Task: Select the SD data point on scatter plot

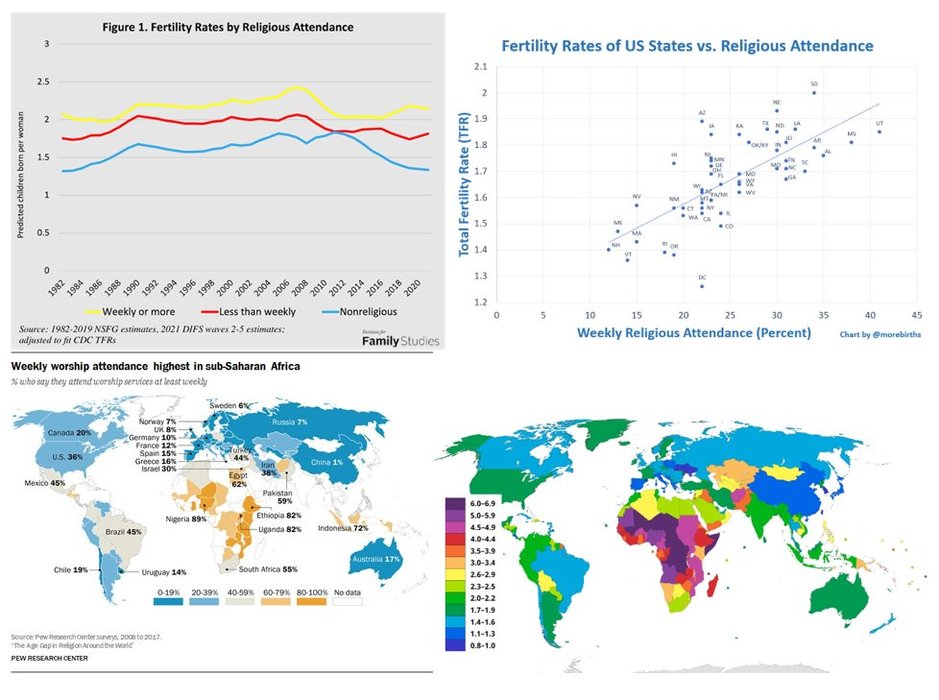Action: point(814,93)
